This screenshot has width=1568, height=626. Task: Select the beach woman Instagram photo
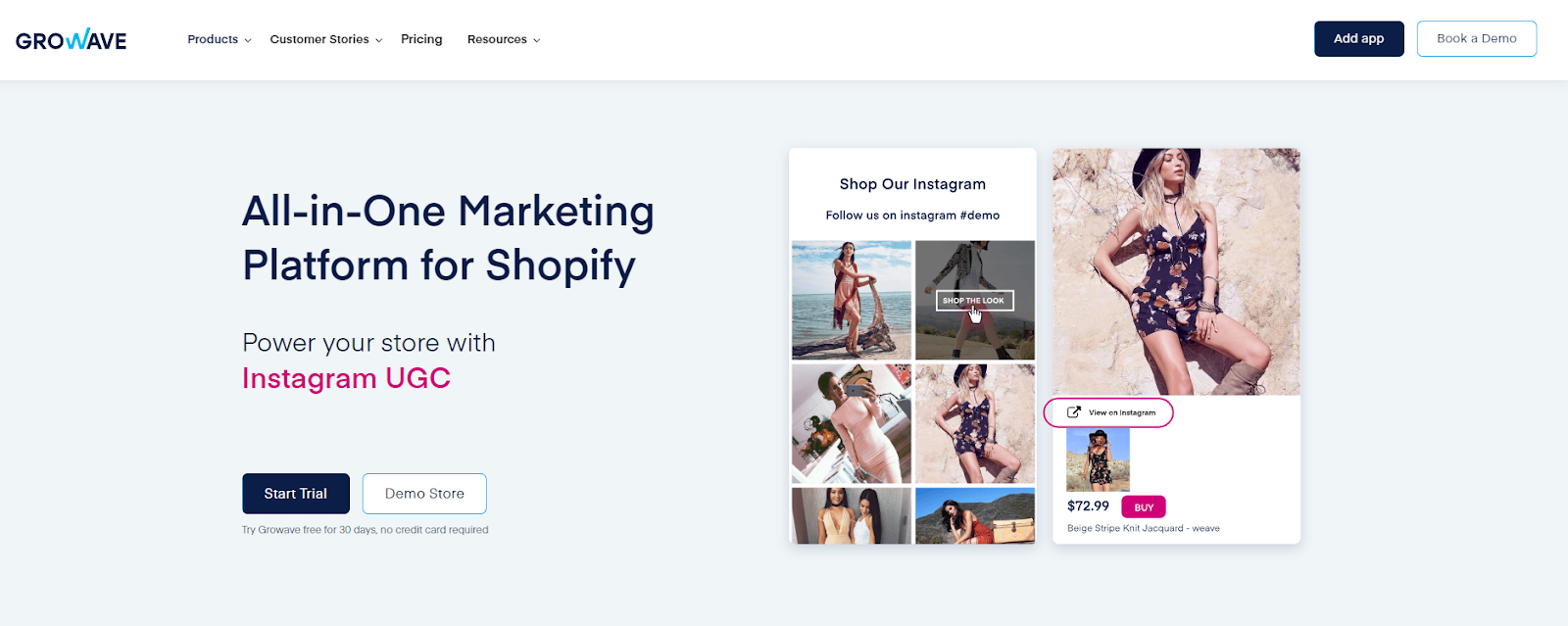pyautogui.click(x=852, y=300)
